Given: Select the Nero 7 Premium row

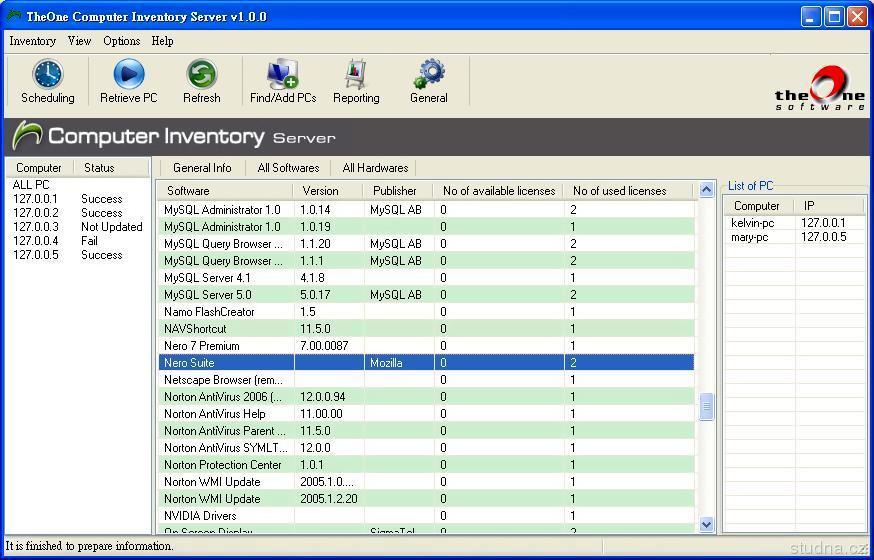Looking at the screenshot, I should [x=202, y=346].
